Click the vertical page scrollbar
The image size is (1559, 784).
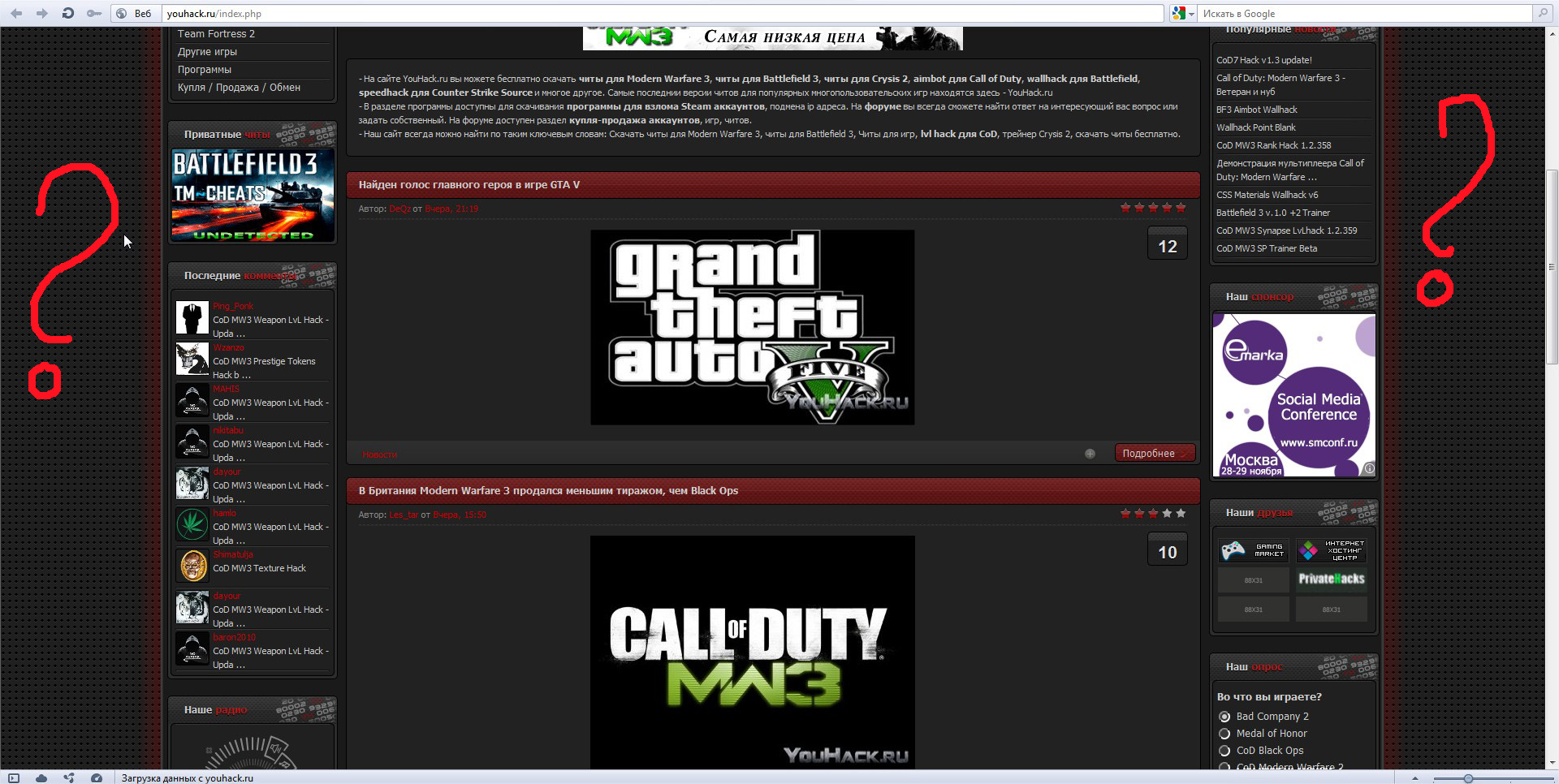point(1552,267)
